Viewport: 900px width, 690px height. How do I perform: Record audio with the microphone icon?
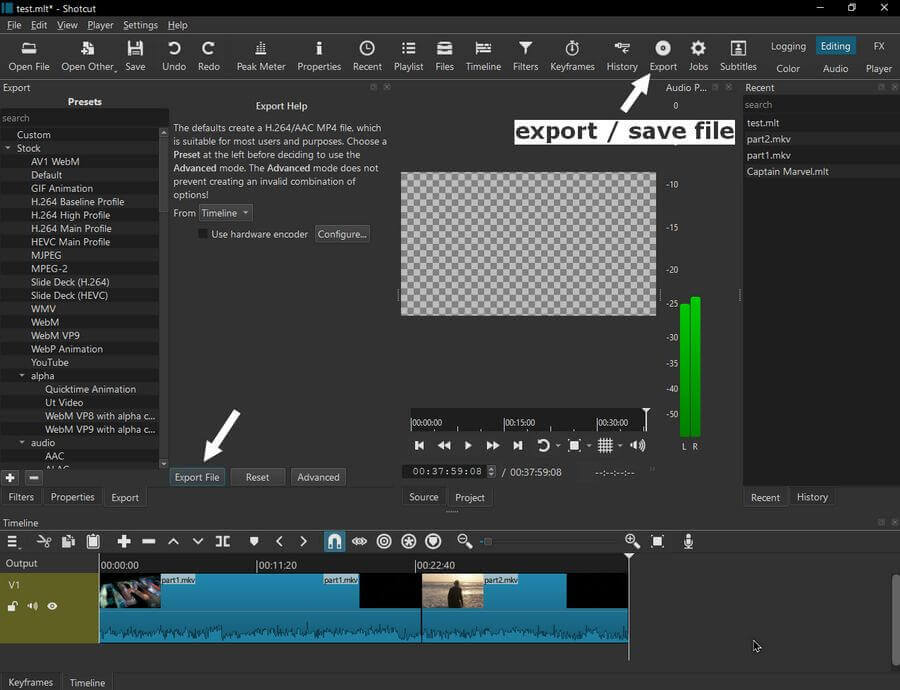point(688,541)
